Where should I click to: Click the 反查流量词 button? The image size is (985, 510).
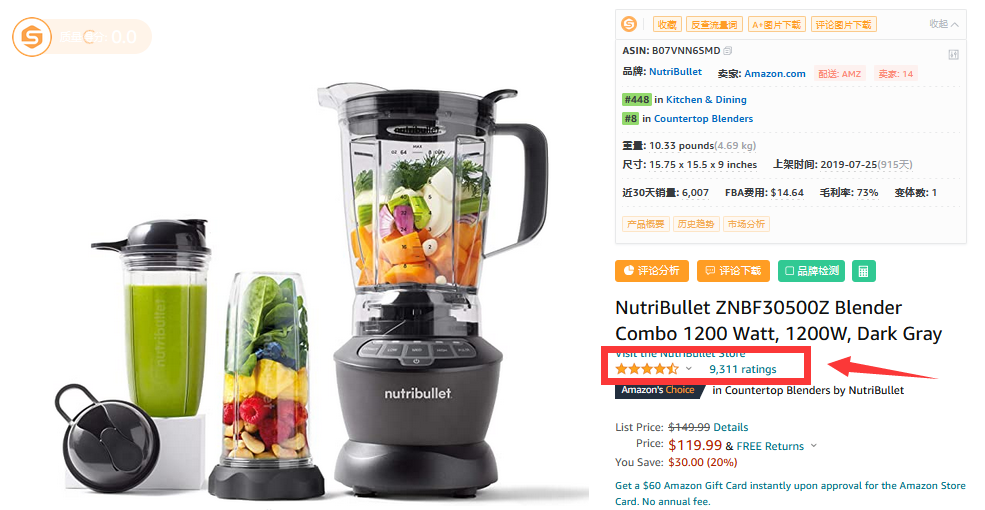point(714,24)
